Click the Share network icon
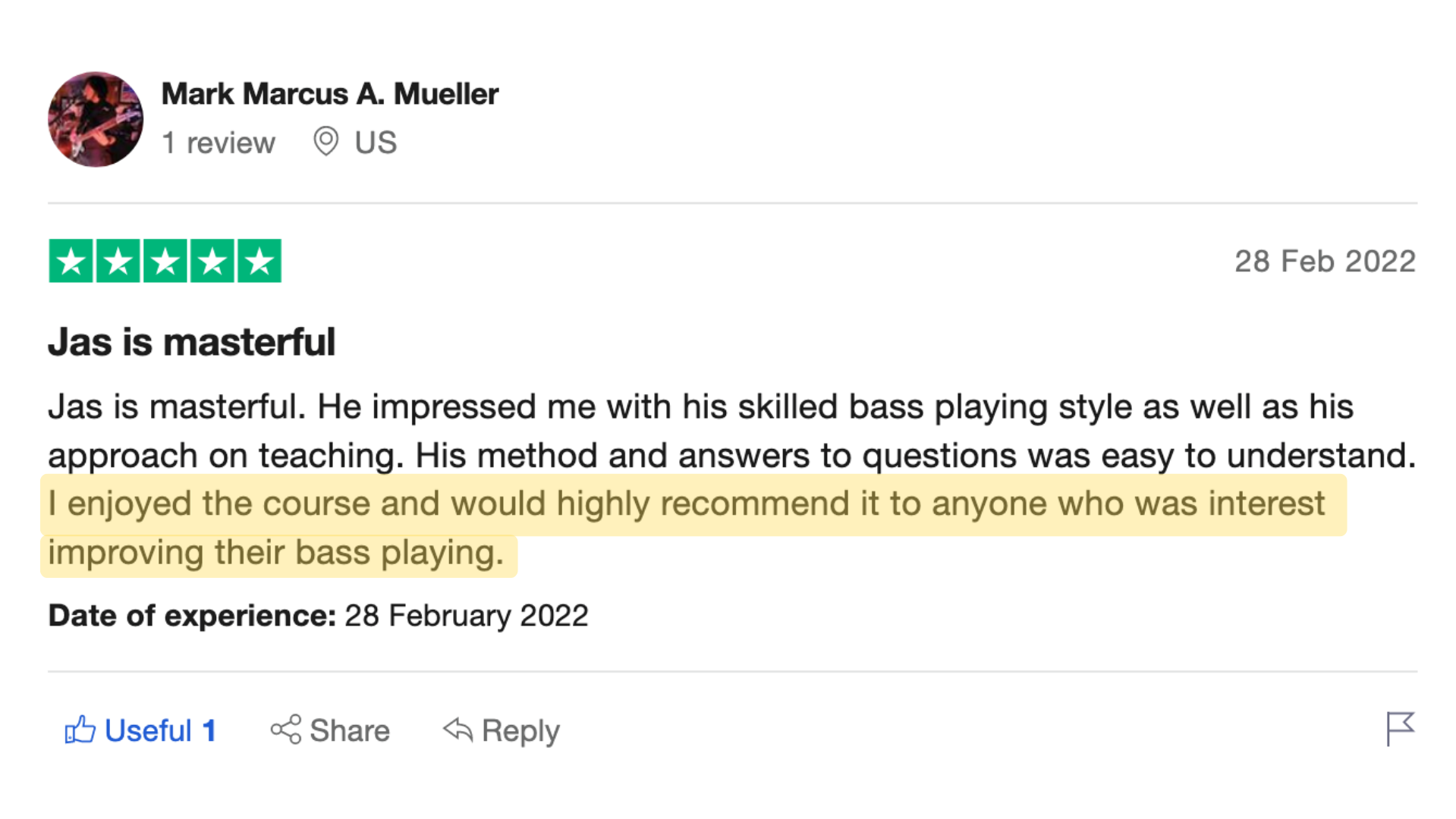Viewport: 1456px width, 819px height. click(286, 730)
